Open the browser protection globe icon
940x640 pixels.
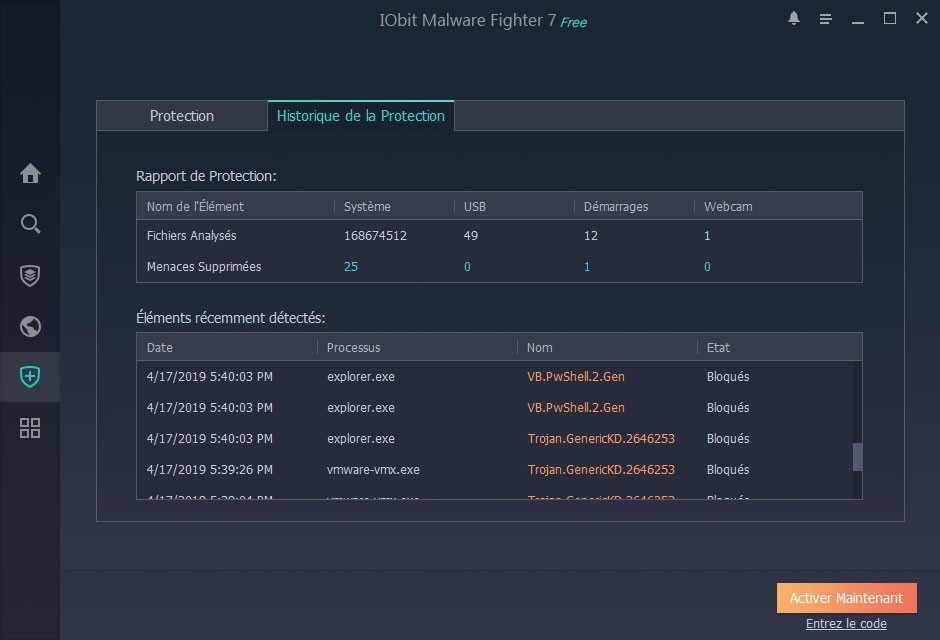30,327
